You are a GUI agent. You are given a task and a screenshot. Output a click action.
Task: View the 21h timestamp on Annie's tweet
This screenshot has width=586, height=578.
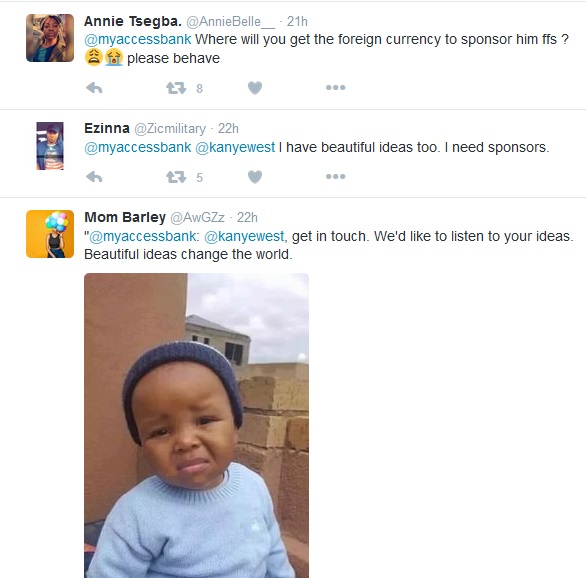coord(297,22)
